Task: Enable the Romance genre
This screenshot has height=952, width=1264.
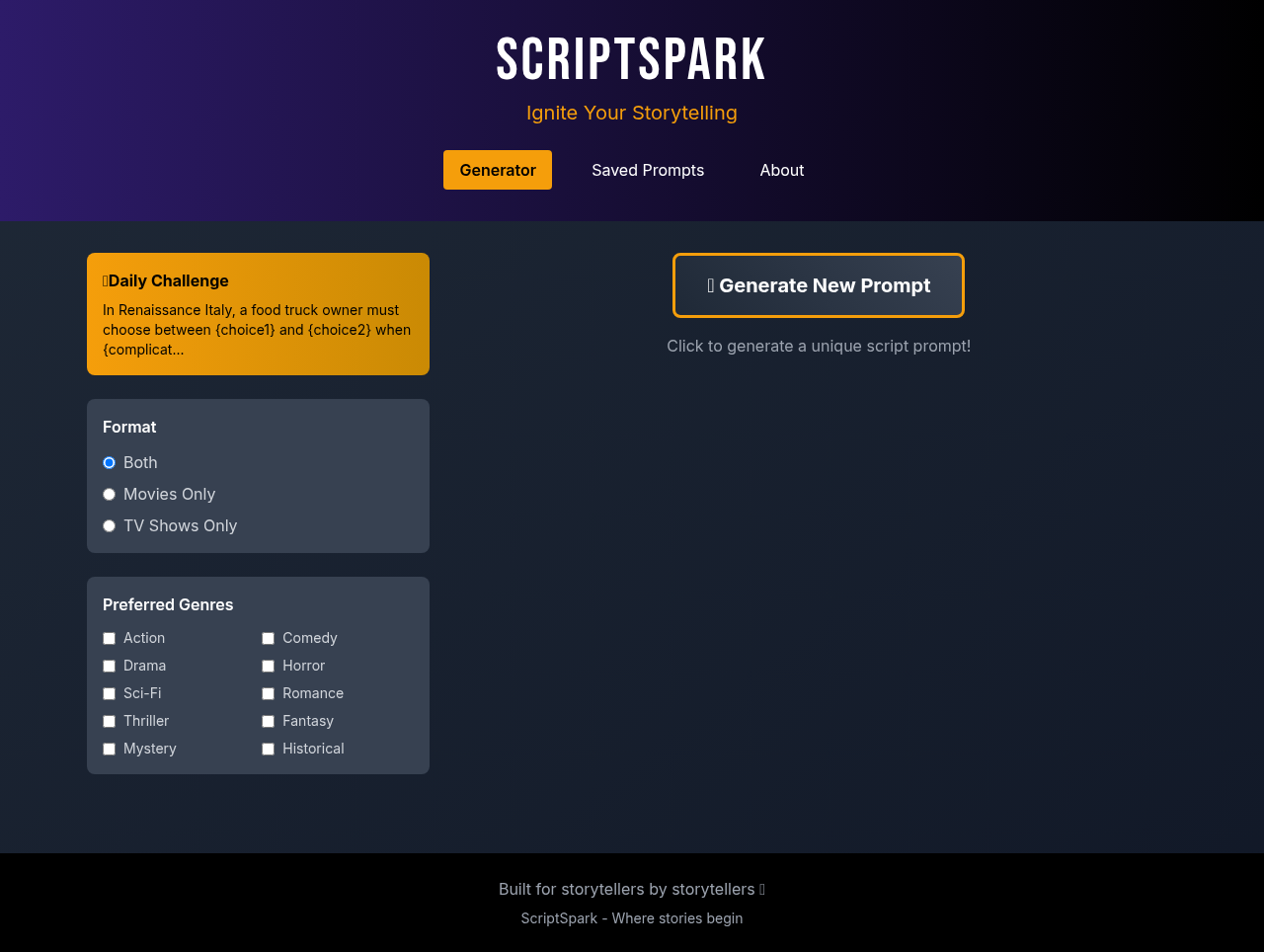Action: 267,693
